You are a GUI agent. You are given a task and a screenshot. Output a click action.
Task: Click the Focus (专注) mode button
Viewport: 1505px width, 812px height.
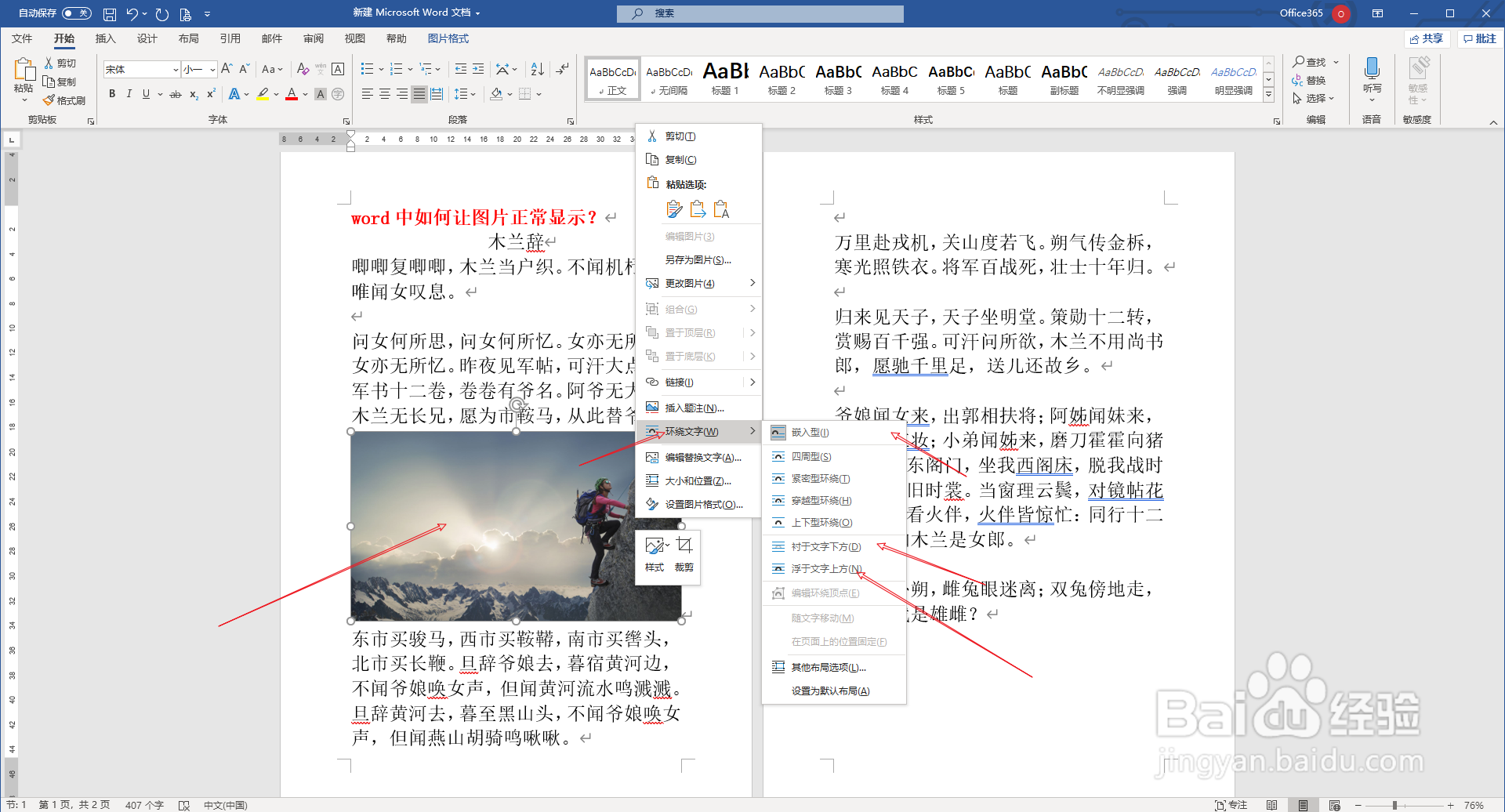(x=1231, y=805)
